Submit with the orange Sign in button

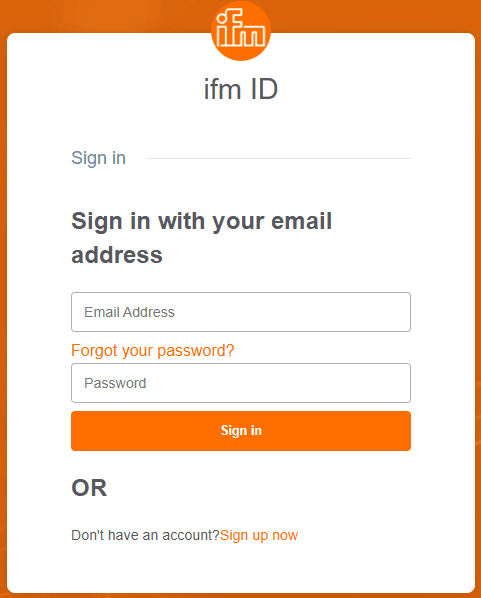click(x=241, y=431)
